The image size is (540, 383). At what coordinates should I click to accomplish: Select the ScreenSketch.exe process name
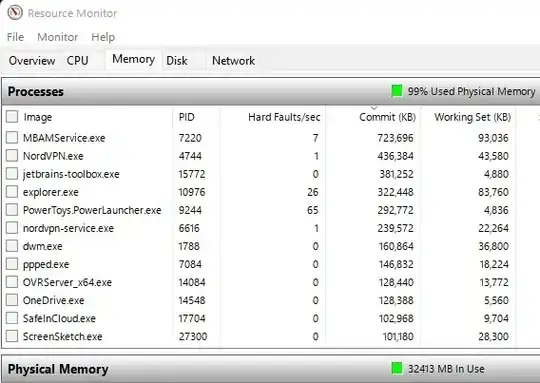click(x=62, y=337)
